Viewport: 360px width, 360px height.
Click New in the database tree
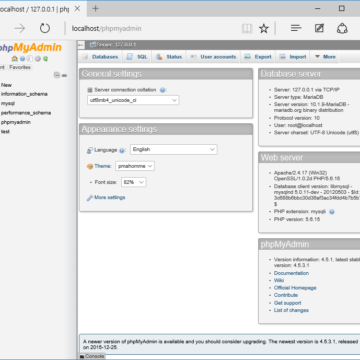click(6, 85)
